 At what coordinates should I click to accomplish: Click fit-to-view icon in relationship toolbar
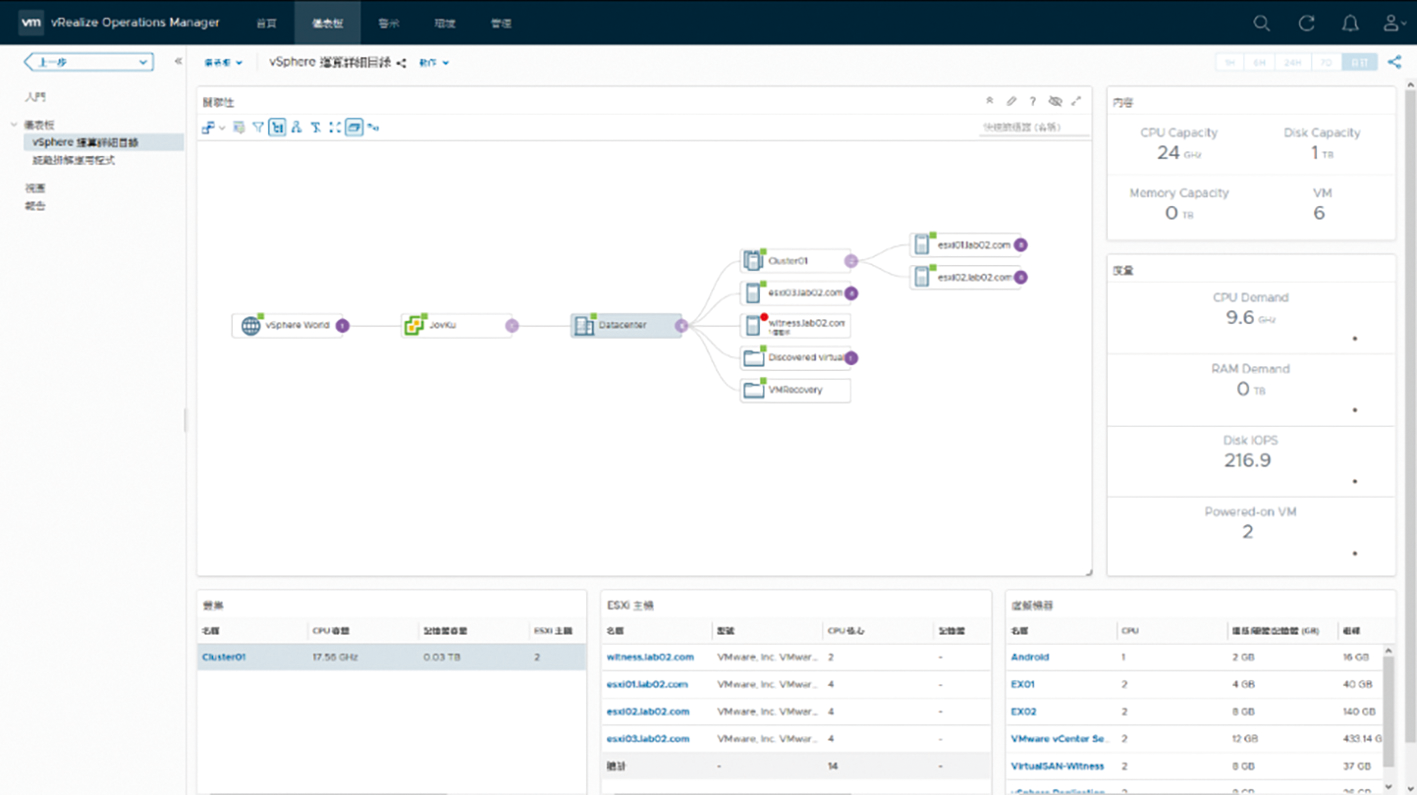point(335,127)
